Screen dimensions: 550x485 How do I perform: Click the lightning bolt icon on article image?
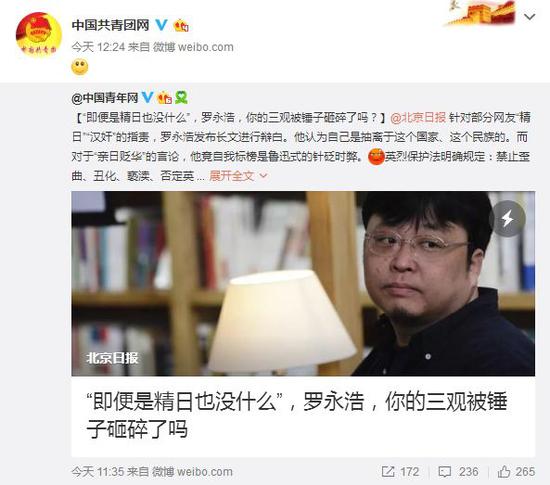[x=507, y=218]
